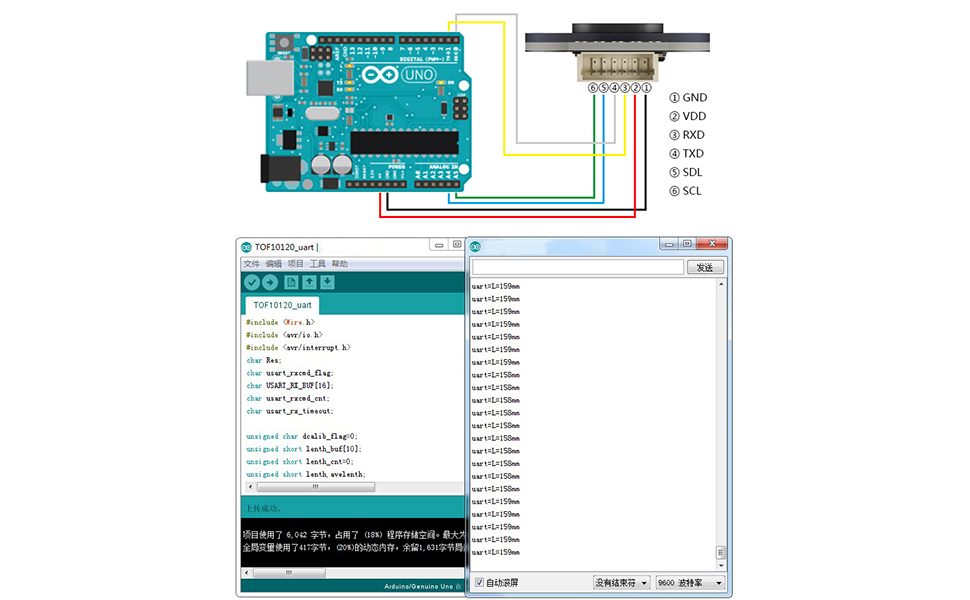This screenshot has height=600, width=970.
Task: Create a new sketch with New icon
Action: tap(292, 283)
